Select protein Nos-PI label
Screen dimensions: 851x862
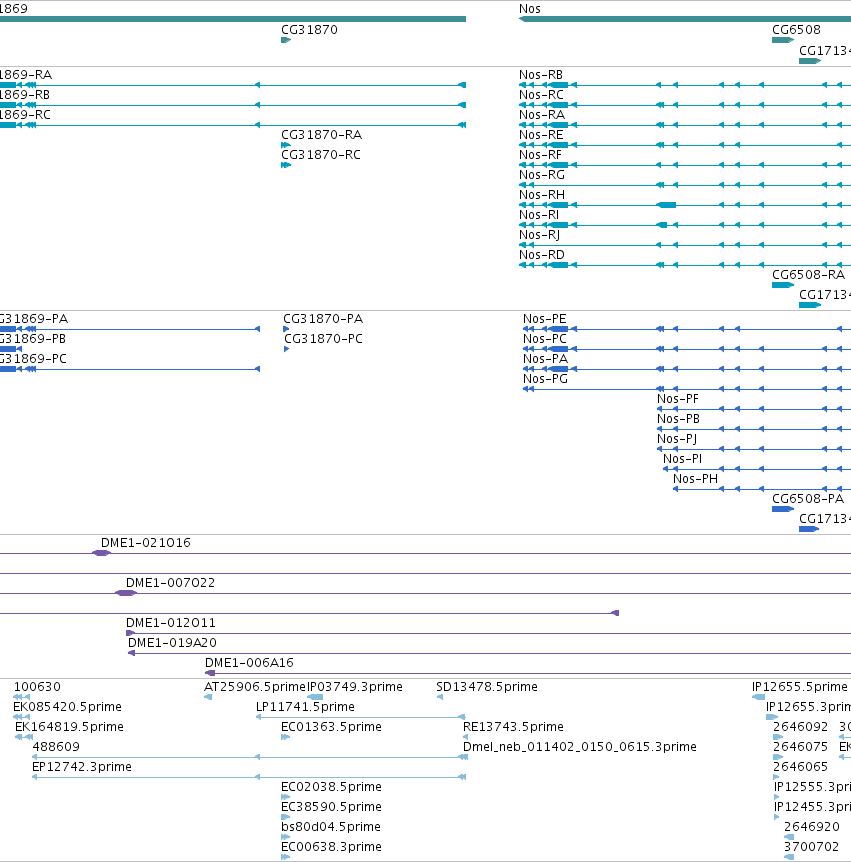point(682,459)
